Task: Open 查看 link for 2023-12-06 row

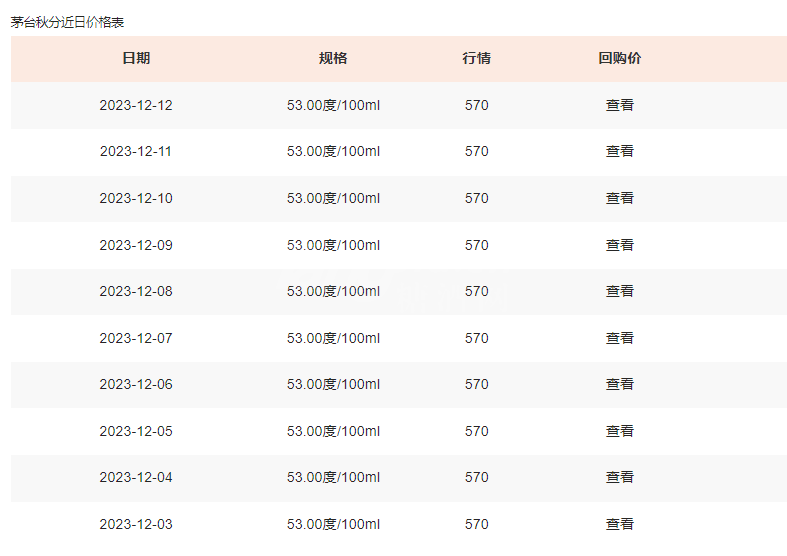Action: pos(619,384)
